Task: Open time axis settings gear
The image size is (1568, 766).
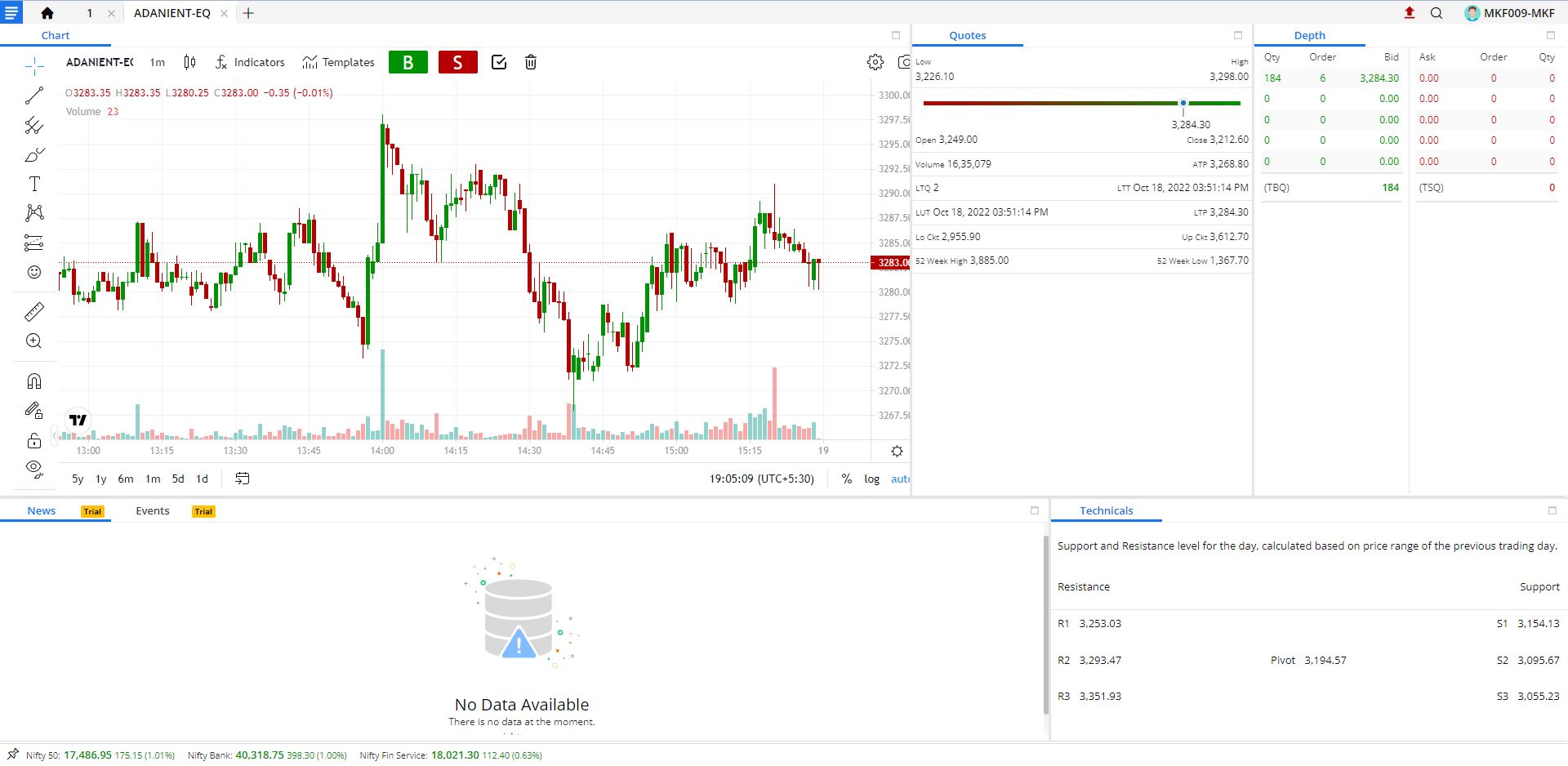Action: click(x=897, y=451)
